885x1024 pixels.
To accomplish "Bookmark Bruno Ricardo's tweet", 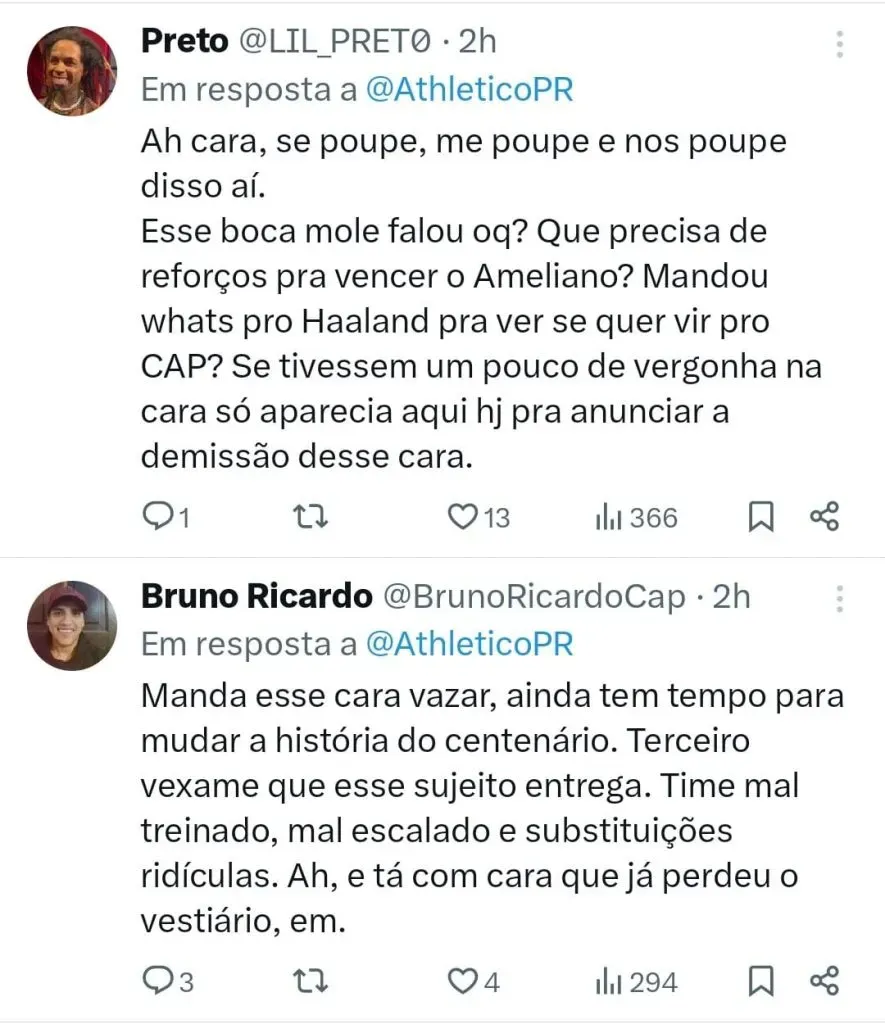I will tap(761, 981).
